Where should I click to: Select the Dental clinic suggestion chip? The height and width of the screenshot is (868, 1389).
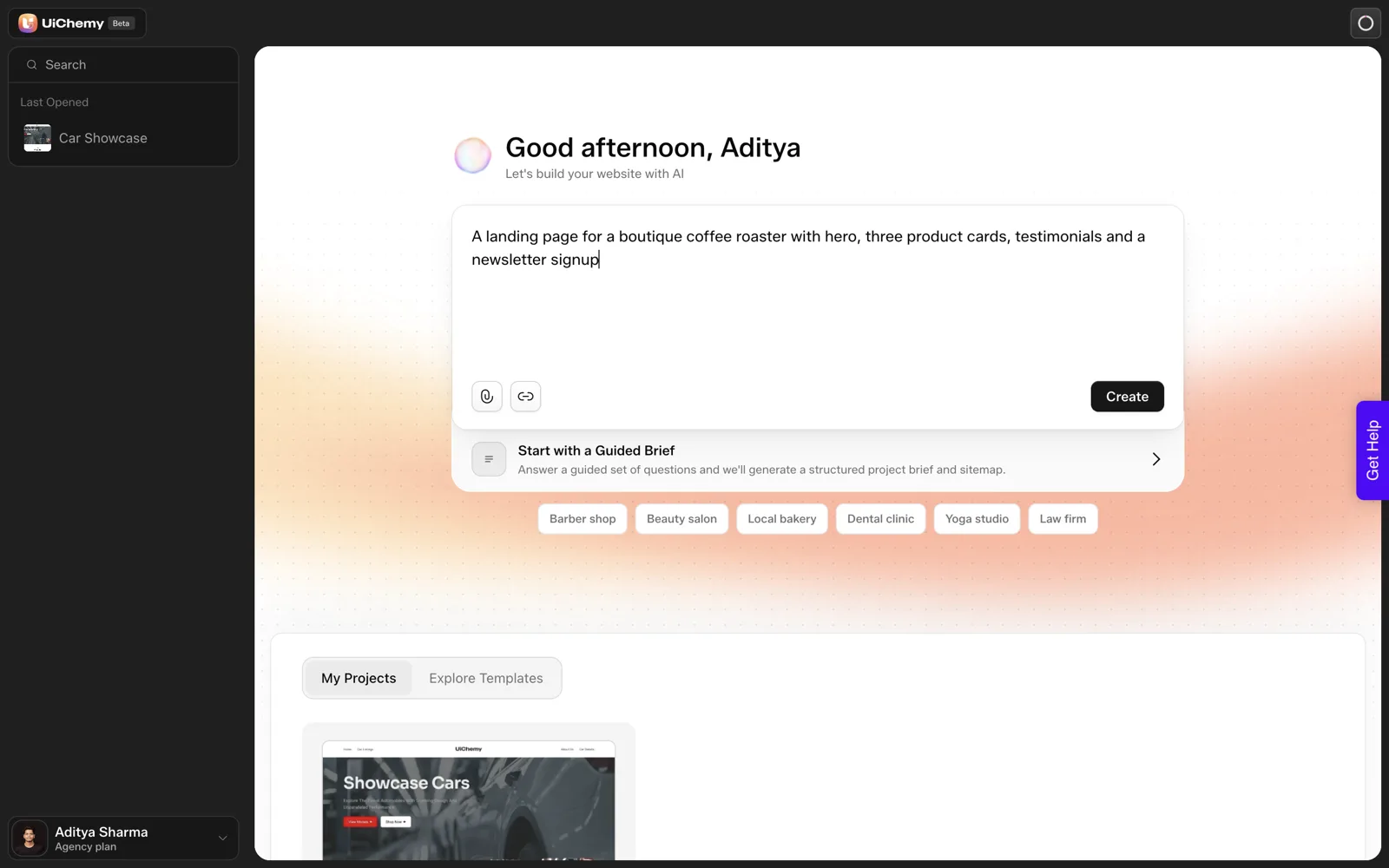[880, 519]
